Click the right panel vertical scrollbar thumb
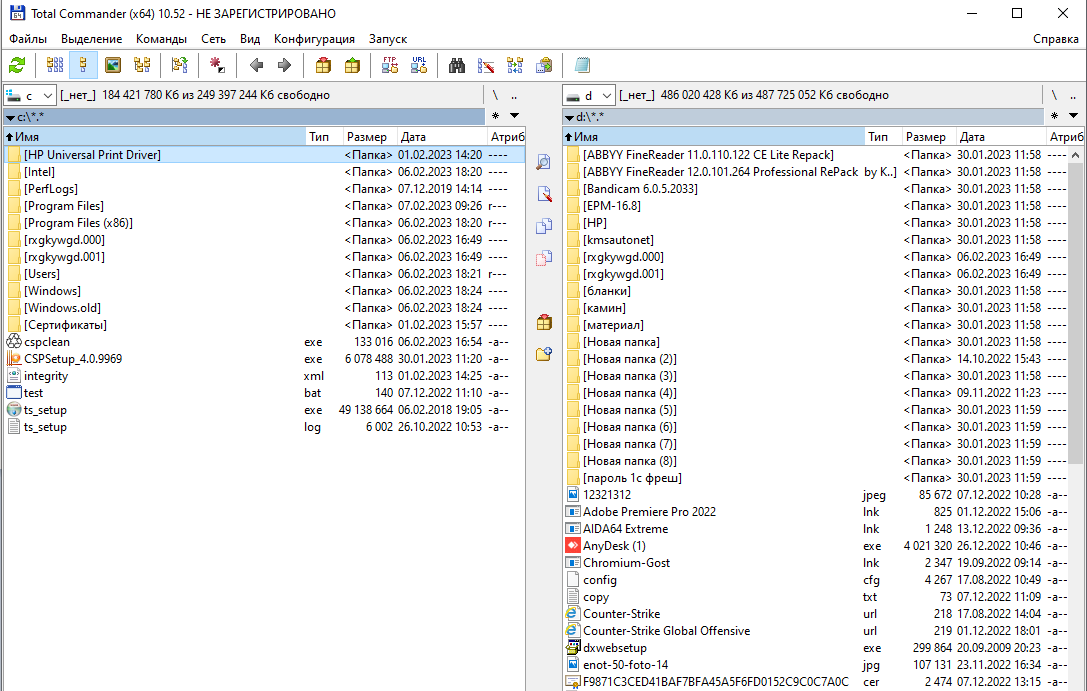Image resolution: width=1087 pixels, height=691 pixels. point(1075,313)
